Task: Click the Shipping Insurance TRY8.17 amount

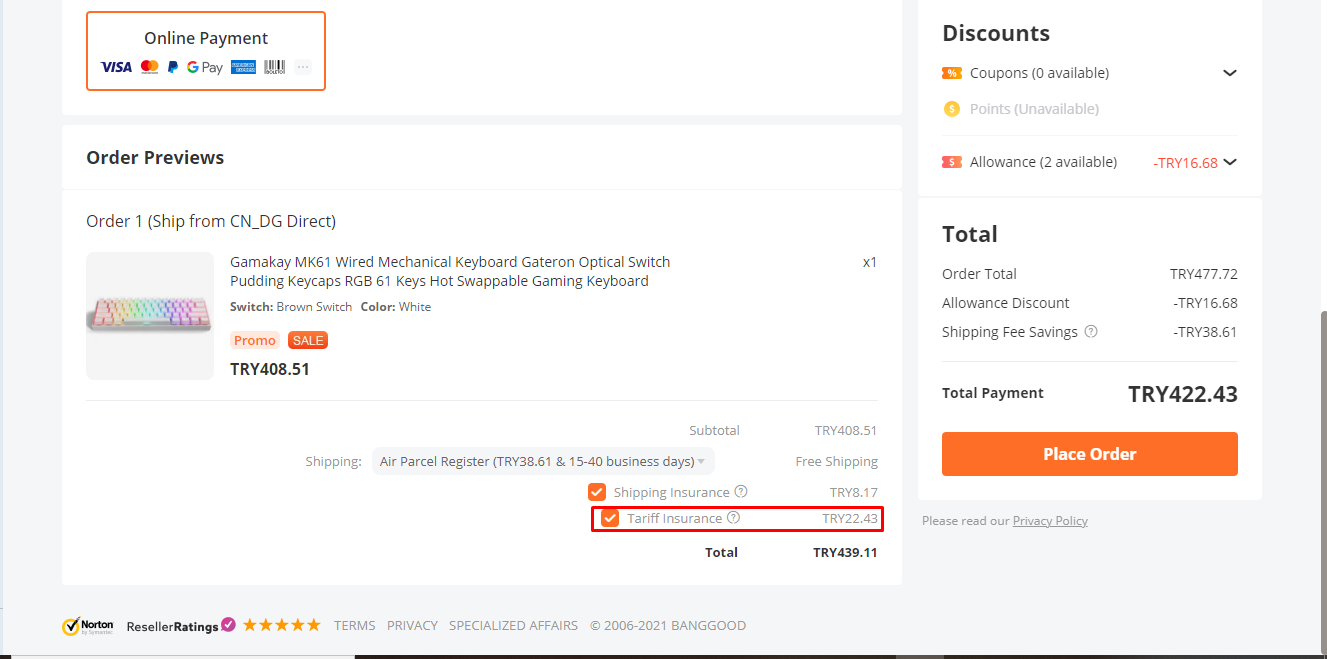Action: [x=853, y=492]
